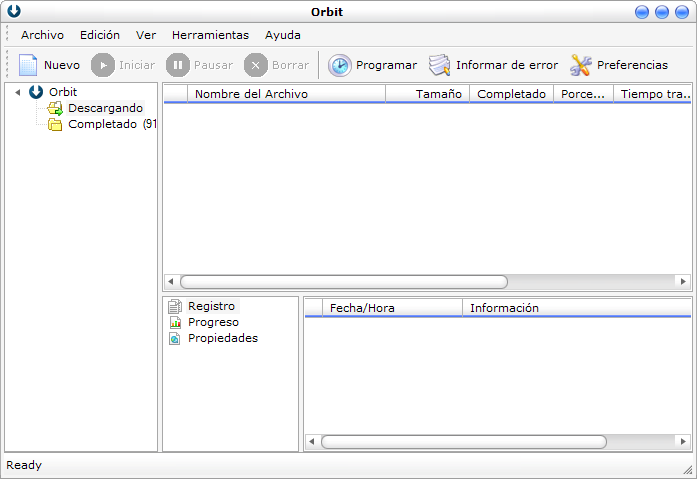Select the Descargando folder

pyautogui.click(x=104, y=108)
